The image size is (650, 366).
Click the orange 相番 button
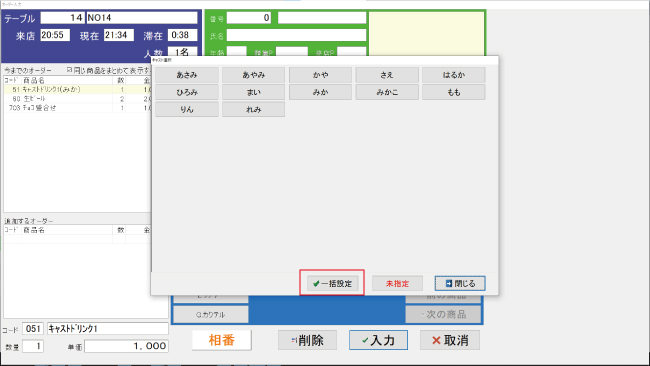click(x=222, y=340)
